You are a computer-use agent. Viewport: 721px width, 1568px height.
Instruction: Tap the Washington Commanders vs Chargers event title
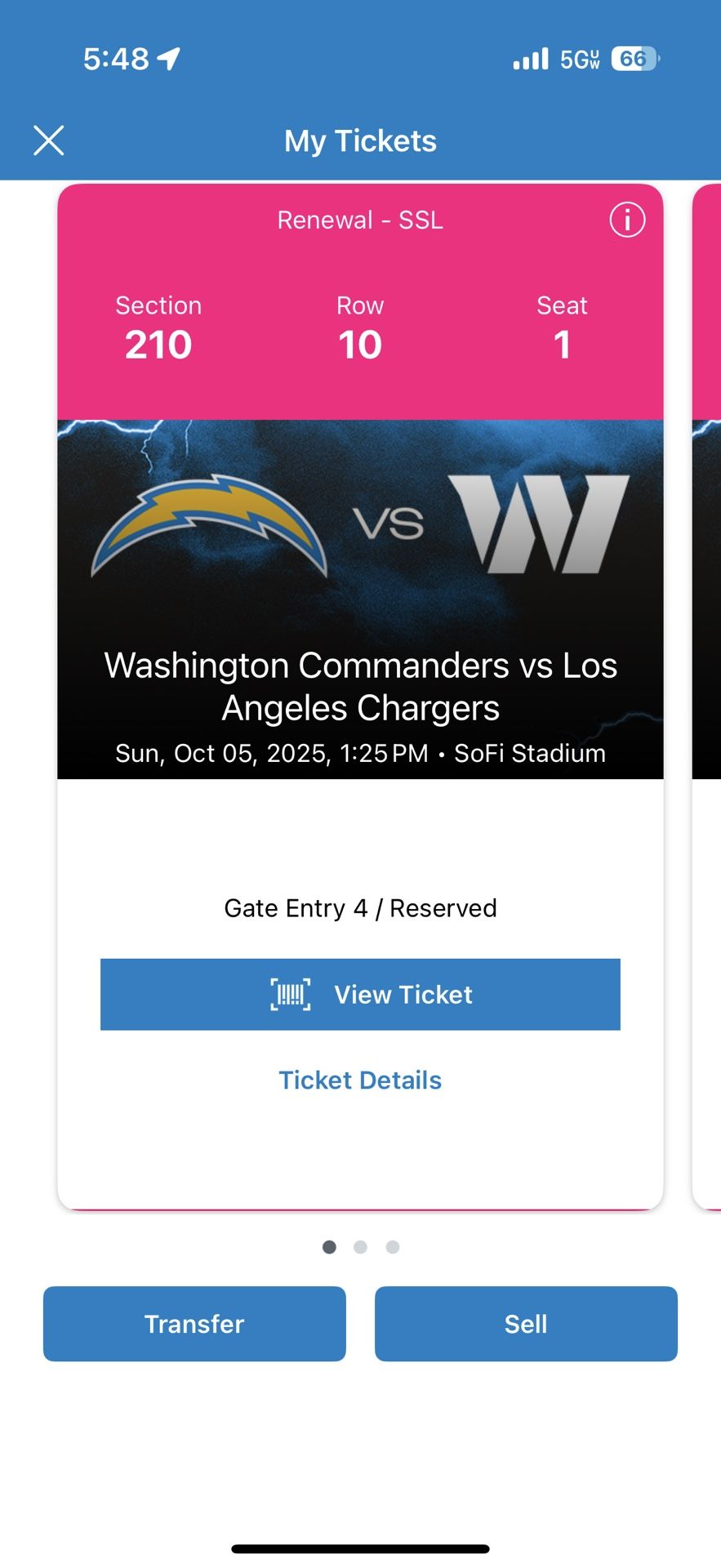pos(360,686)
